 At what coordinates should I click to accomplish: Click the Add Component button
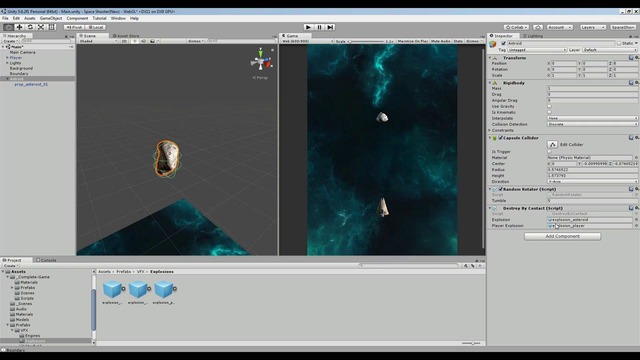click(562, 236)
